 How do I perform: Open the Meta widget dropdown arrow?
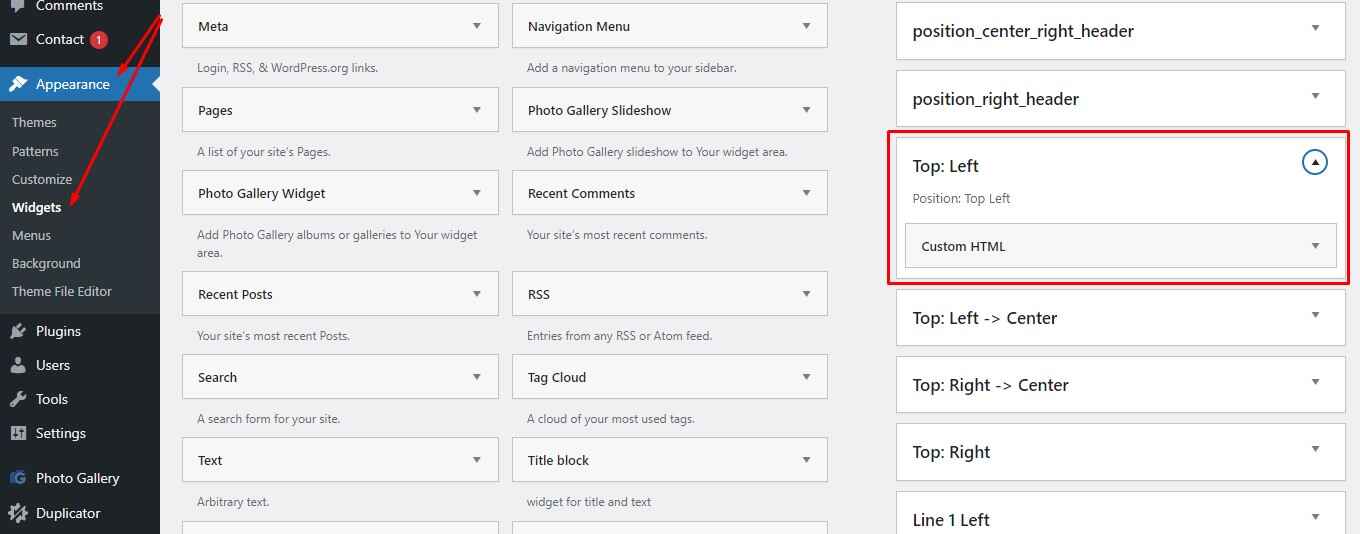point(477,26)
